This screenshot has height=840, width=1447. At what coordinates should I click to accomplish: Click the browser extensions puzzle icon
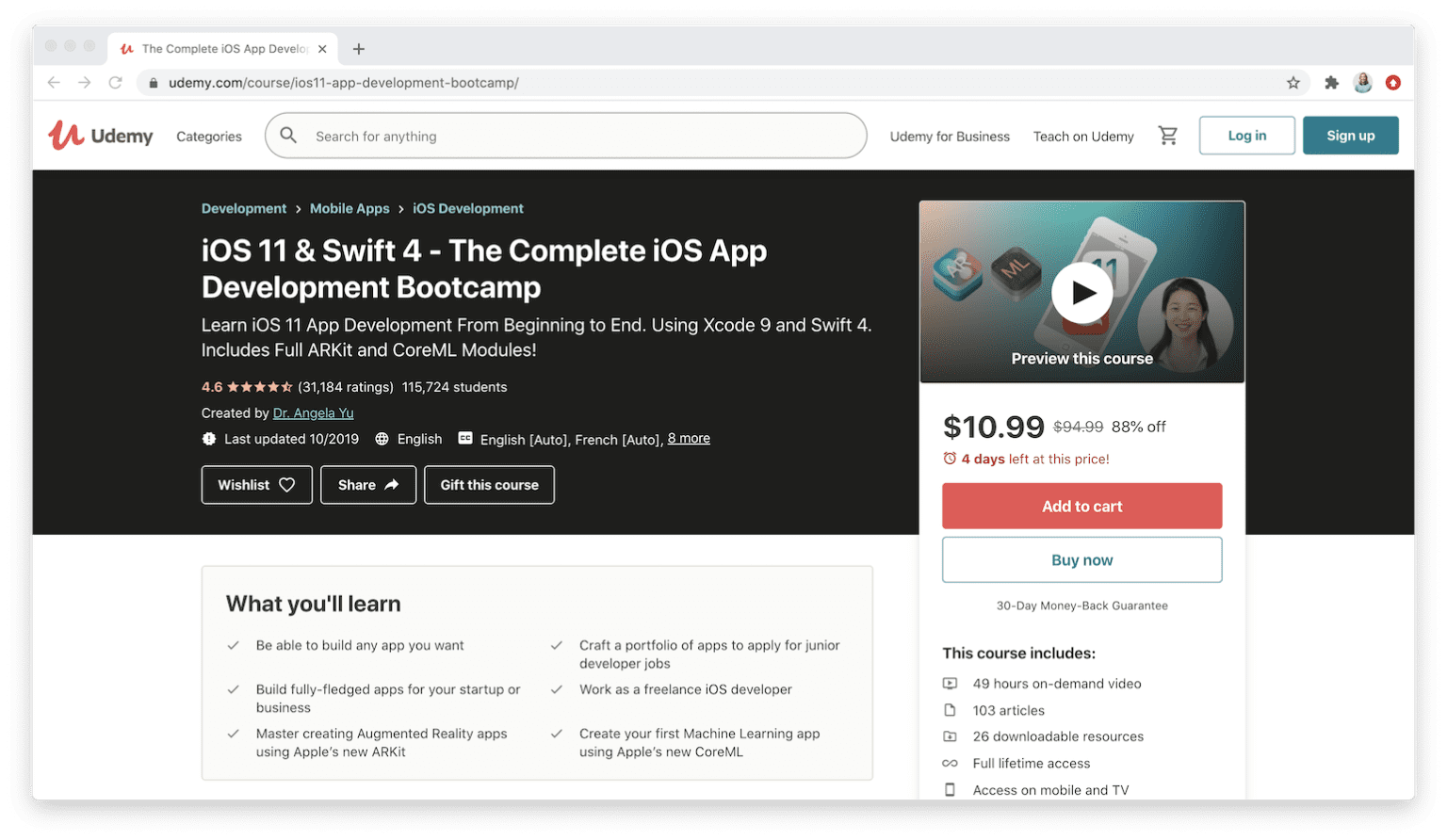point(1331,83)
